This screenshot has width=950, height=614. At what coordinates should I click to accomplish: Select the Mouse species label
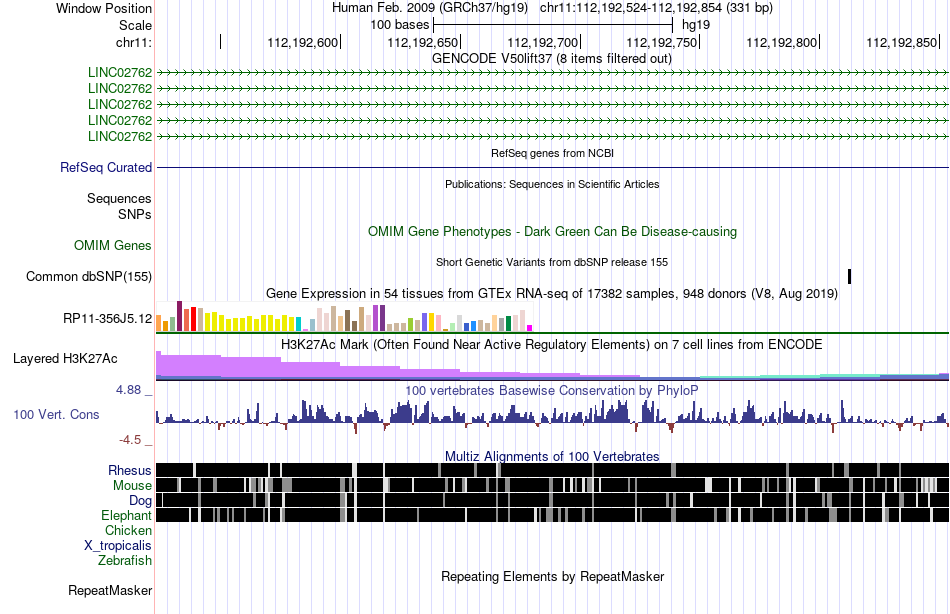tap(132, 486)
